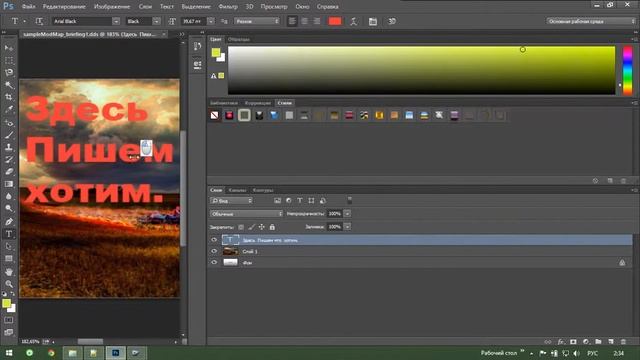Select the Zoom tool in toolbox

point(9,284)
